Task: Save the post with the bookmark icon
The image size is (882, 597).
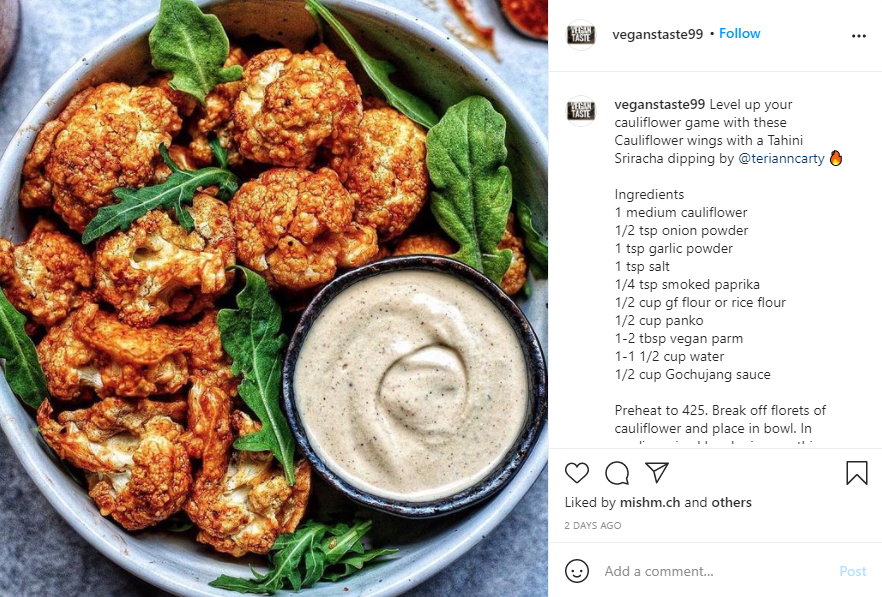Action: click(x=857, y=473)
